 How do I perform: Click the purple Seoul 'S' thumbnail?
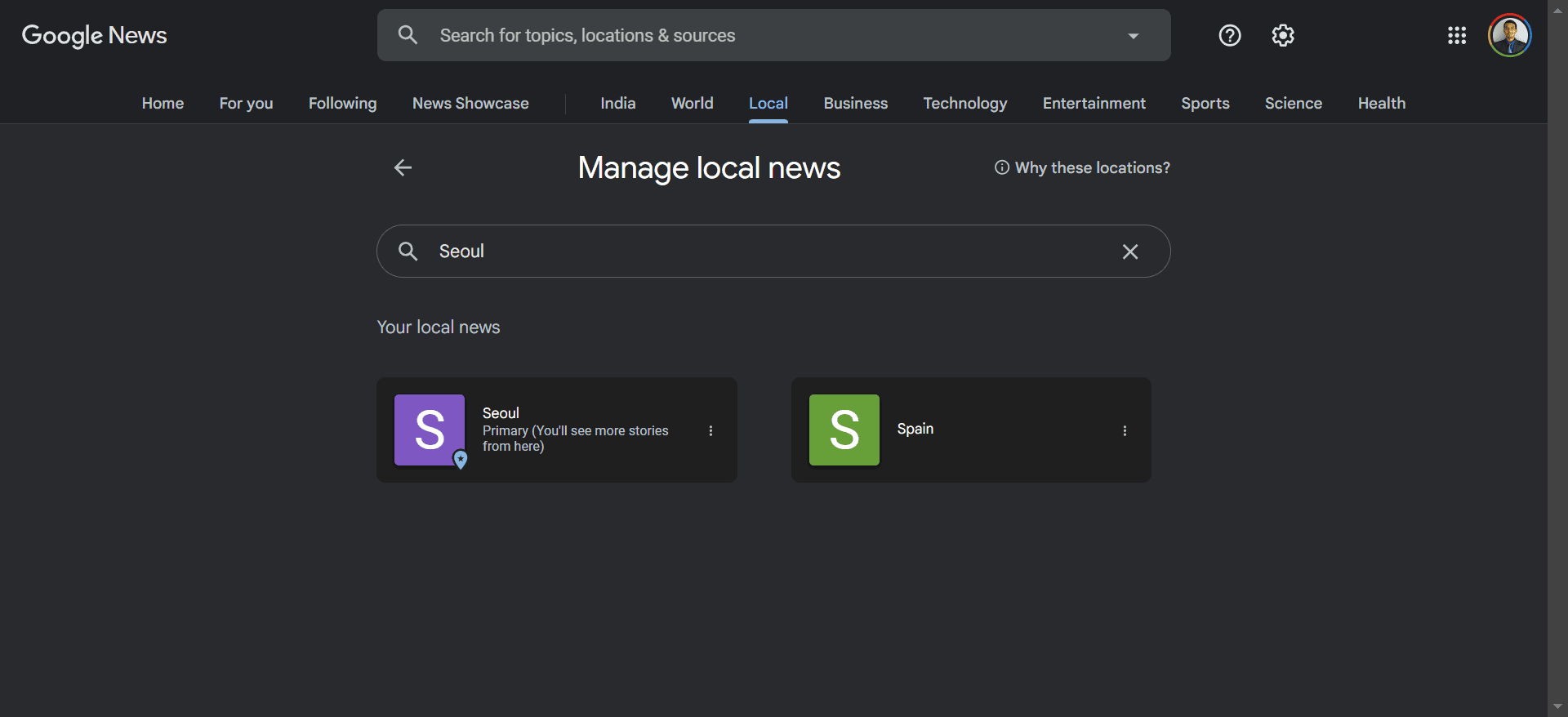click(430, 430)
